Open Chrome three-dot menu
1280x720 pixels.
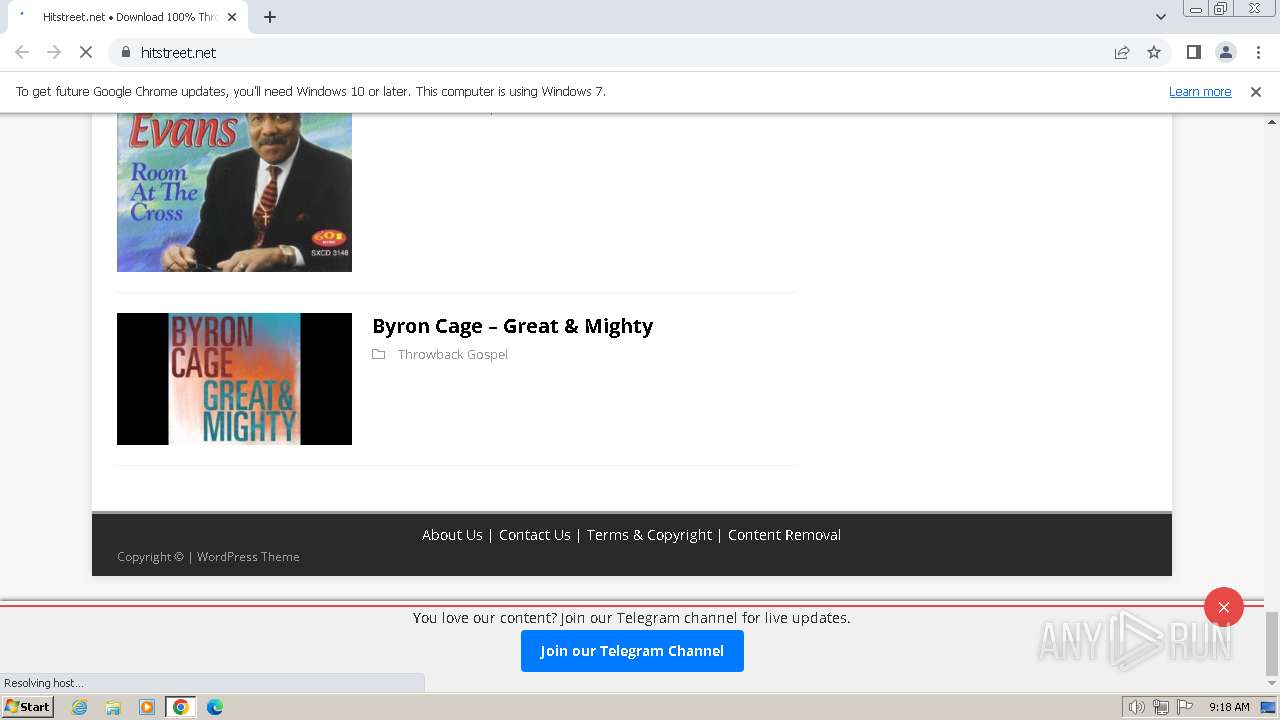(1258, 52)
